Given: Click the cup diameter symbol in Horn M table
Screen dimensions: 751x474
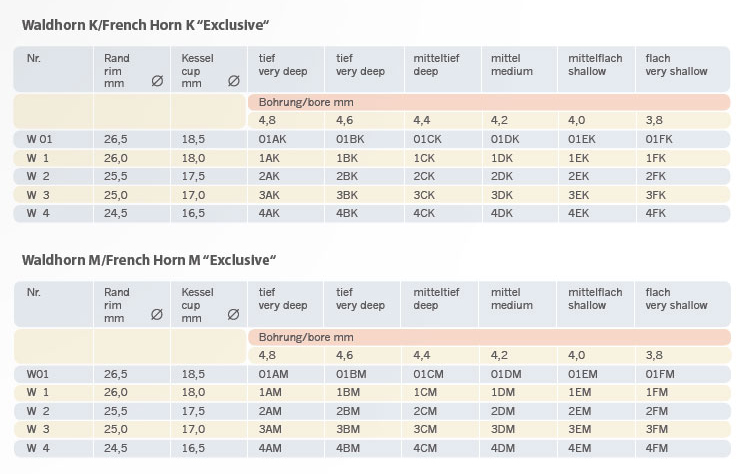Looking at the screenshot, I should click(x=233, y=315).
